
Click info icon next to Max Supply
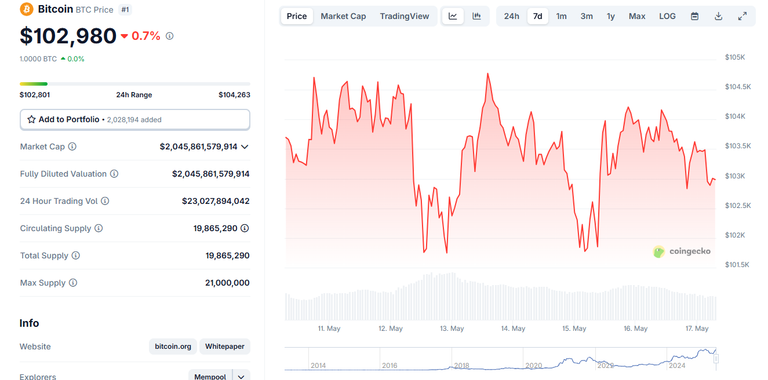pyautogui.click(x=73, y=283)
